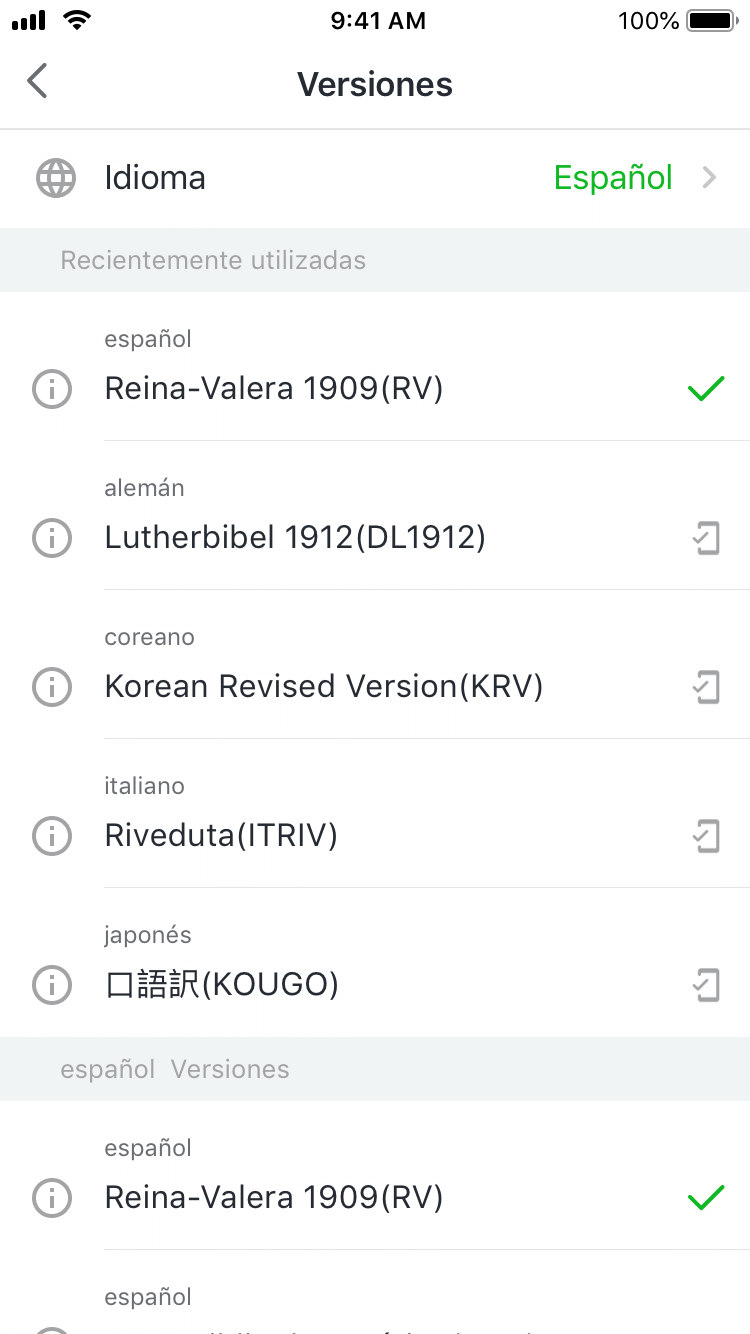Image resolution: width=750 pixels, height=1334 pixels.
Task: Open the Español language selector
Action: 613,178
